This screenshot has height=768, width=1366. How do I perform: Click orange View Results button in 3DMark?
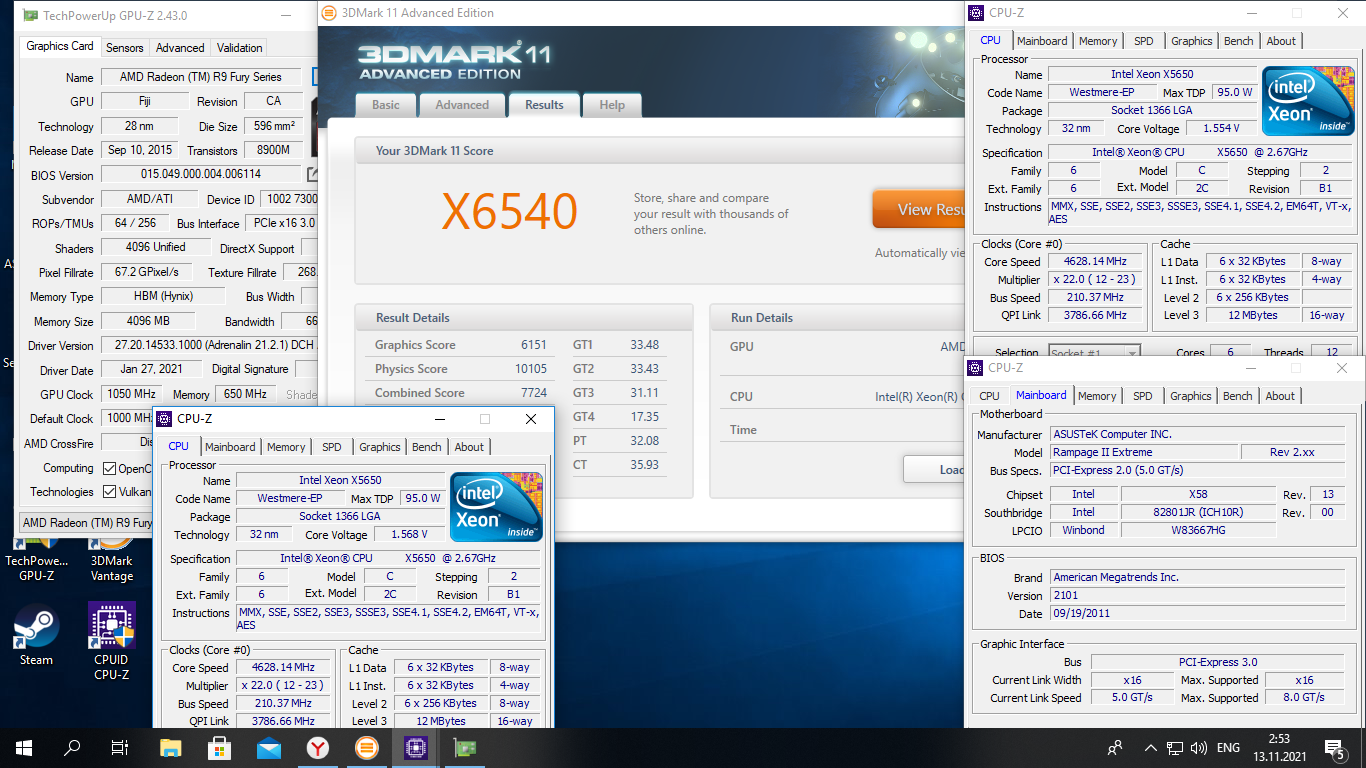coord(917,209)
